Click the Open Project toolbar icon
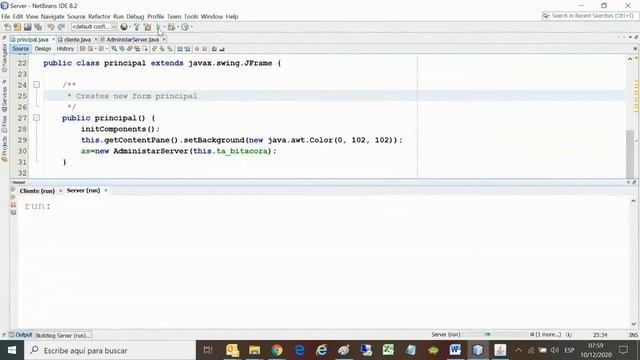This screenshot has width=640, height=360. point(27,27)
